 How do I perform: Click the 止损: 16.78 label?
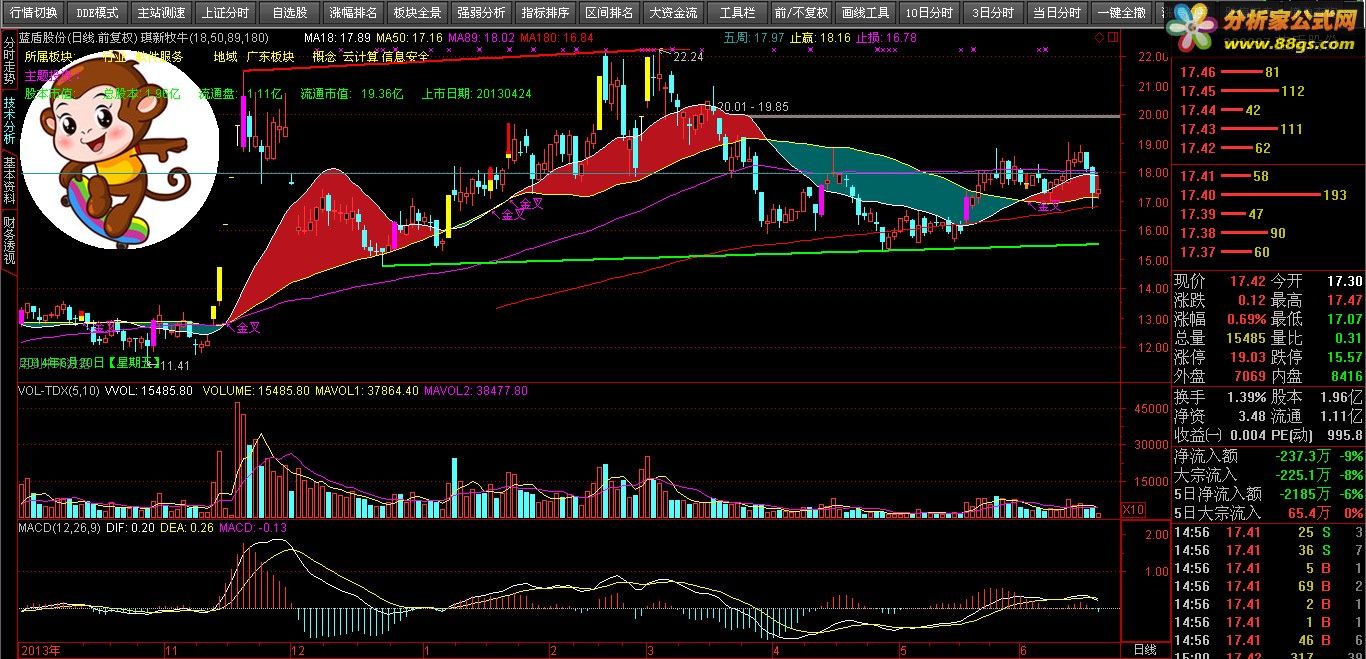click(886, 38)
